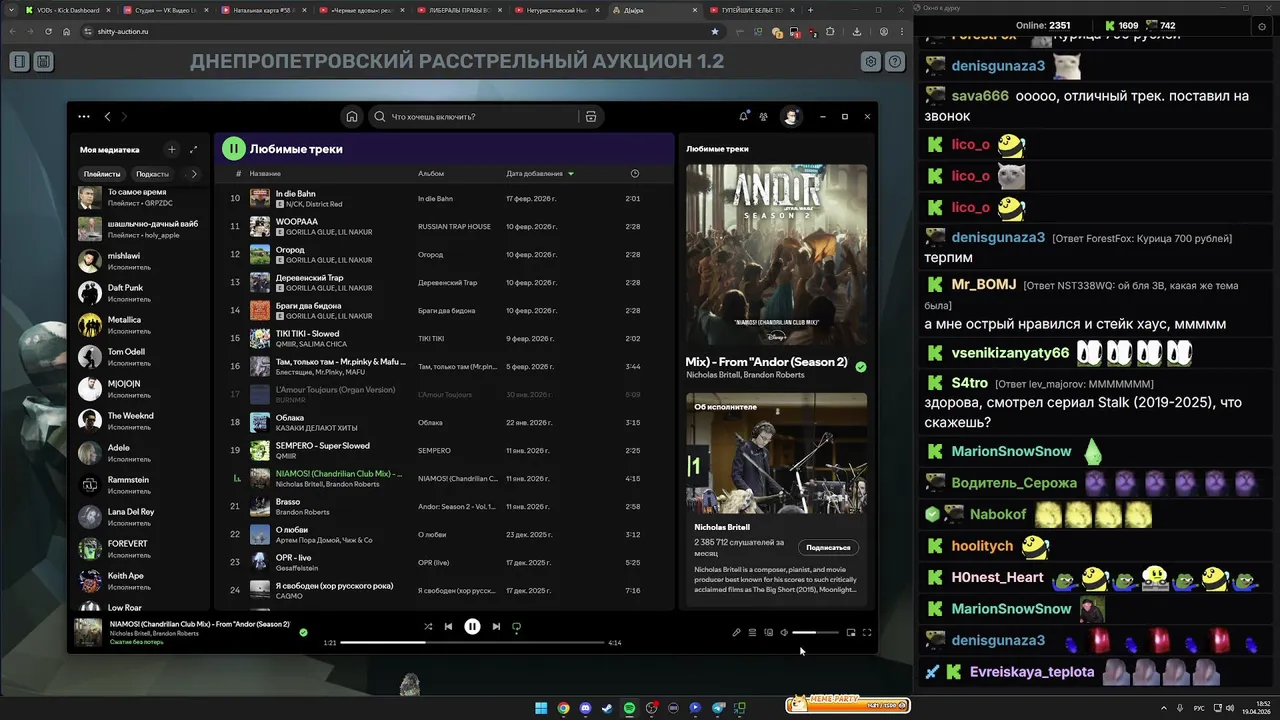Switch to Студия — VK Видео browser tab
Image resolution: width=1280 pixels, height=720 pixels.
pos(165,10)
